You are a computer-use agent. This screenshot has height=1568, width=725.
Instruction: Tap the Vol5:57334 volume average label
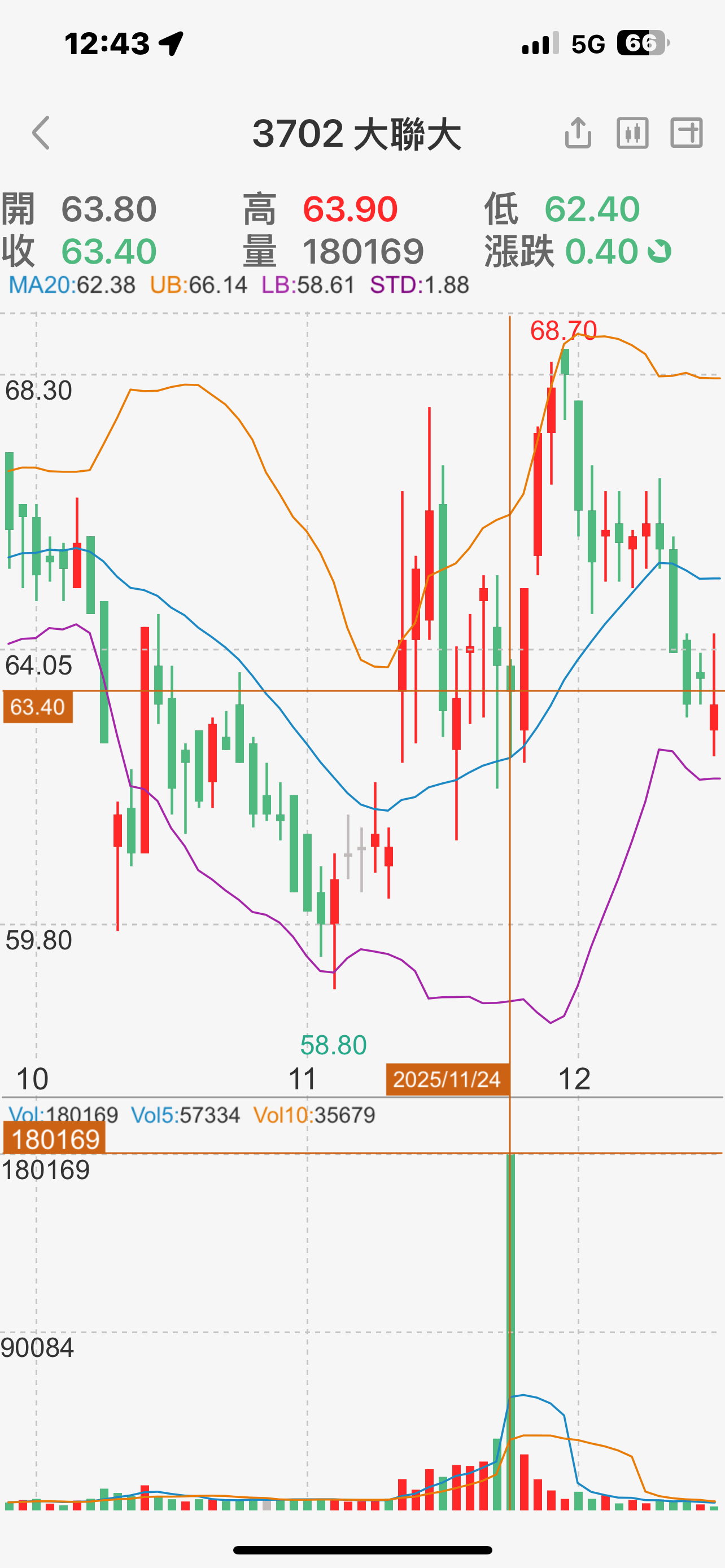click(186, 1115)
